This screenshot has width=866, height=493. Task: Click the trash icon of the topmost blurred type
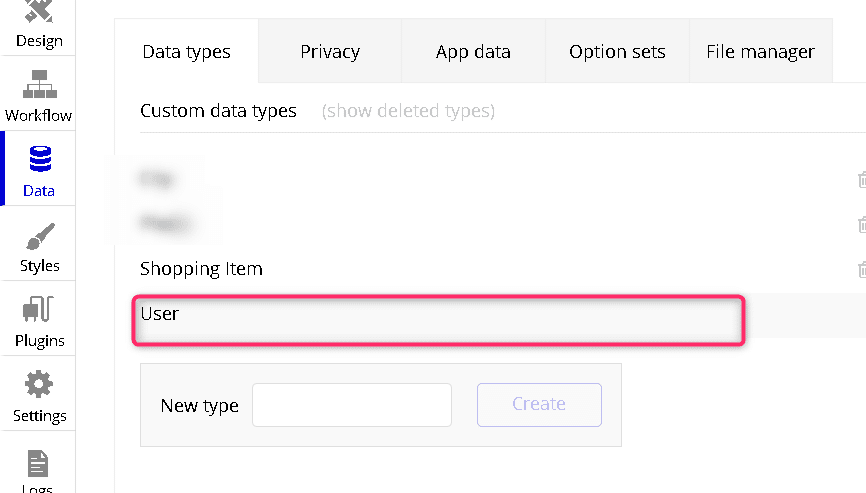(860, 180)
